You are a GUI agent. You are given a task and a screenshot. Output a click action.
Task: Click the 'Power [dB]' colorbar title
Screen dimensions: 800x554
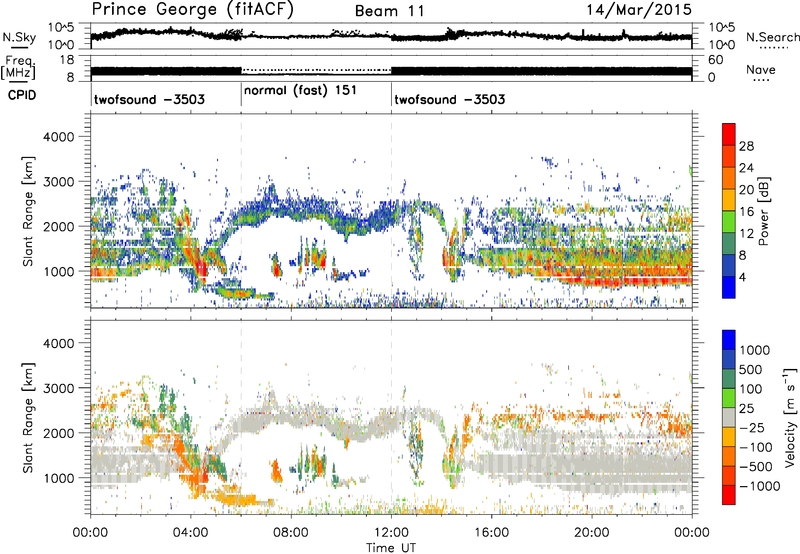click(763, 211)
